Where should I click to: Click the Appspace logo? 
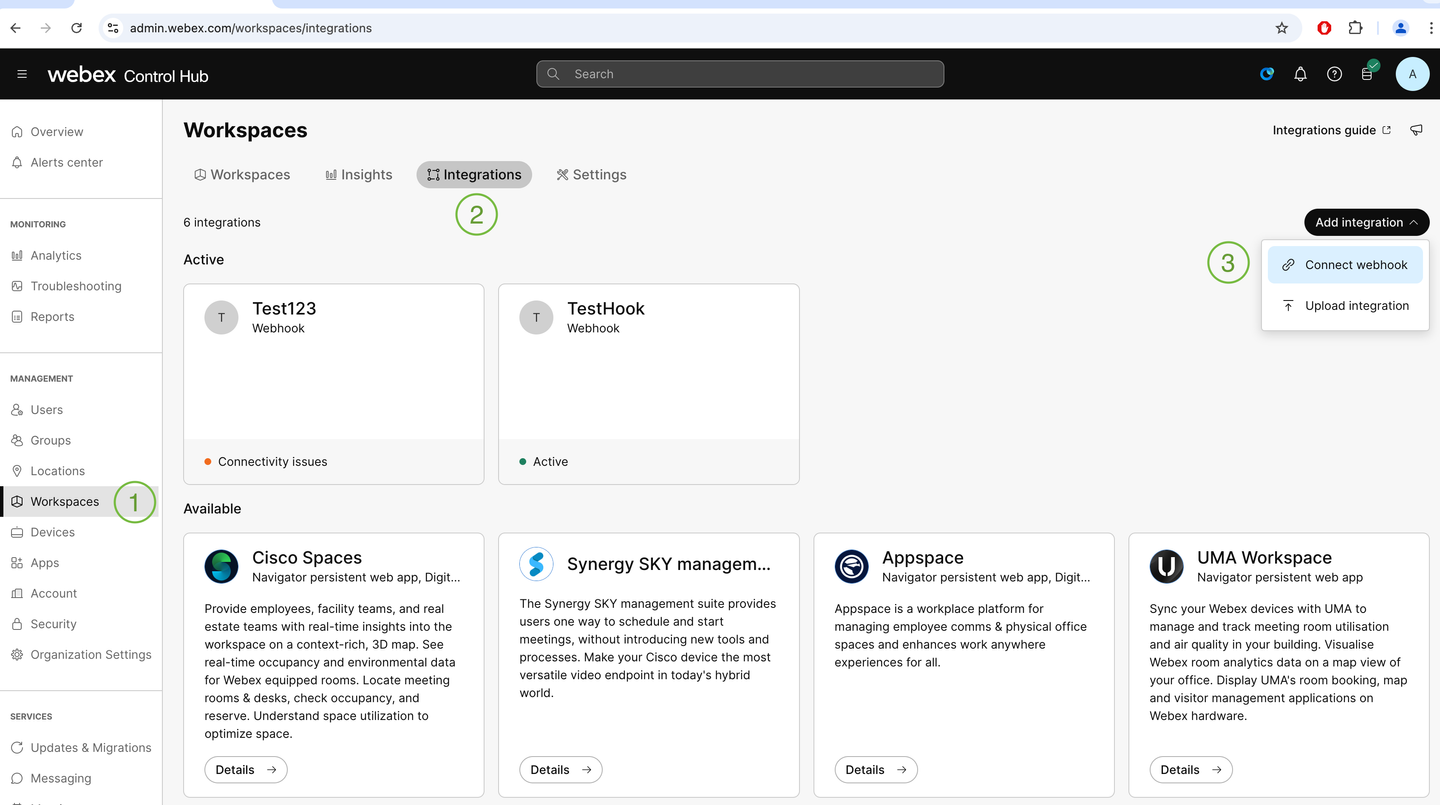[x=851, y=566]
